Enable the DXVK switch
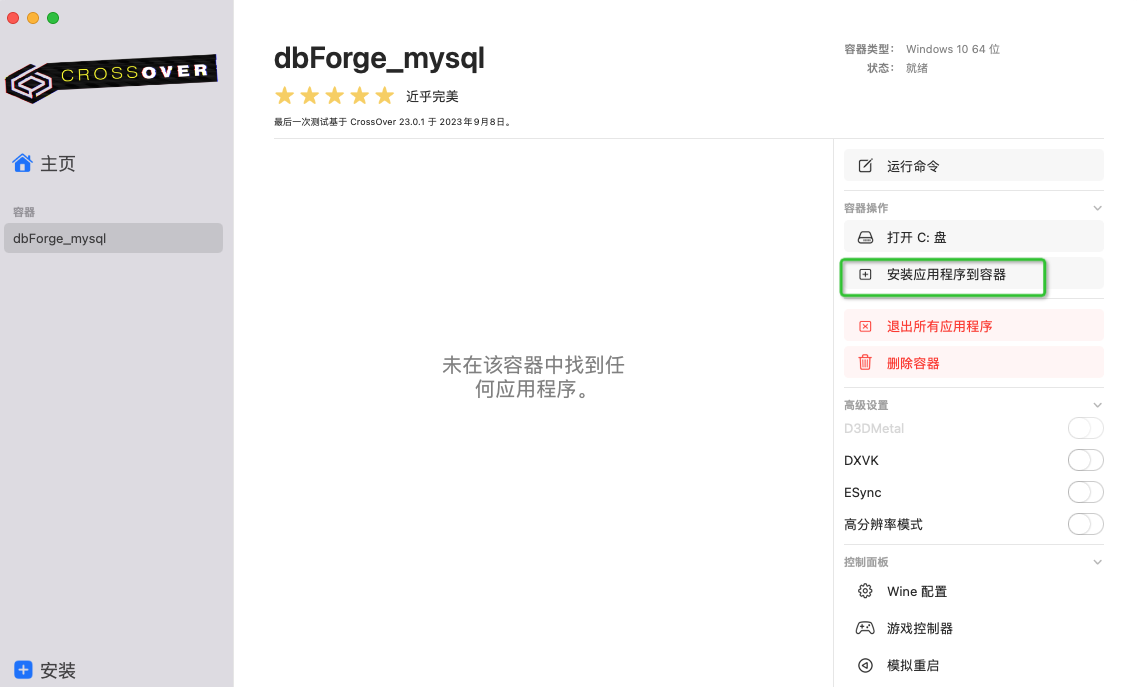Screen dimensions: 1138x687 coord(1085,460)
